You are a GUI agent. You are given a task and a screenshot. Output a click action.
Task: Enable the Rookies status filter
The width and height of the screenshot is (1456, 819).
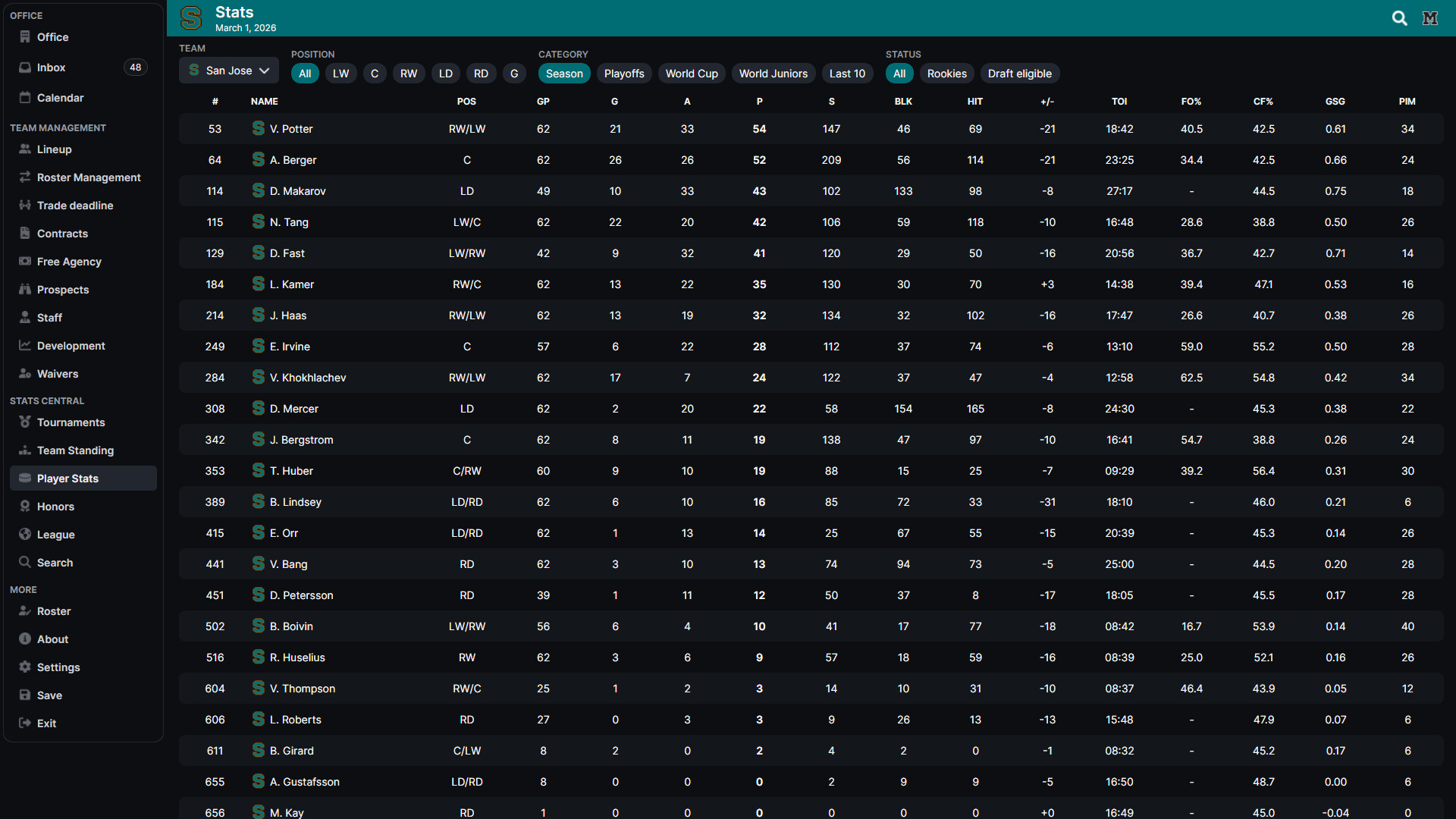pyautogui.click(x=946, y=73)
